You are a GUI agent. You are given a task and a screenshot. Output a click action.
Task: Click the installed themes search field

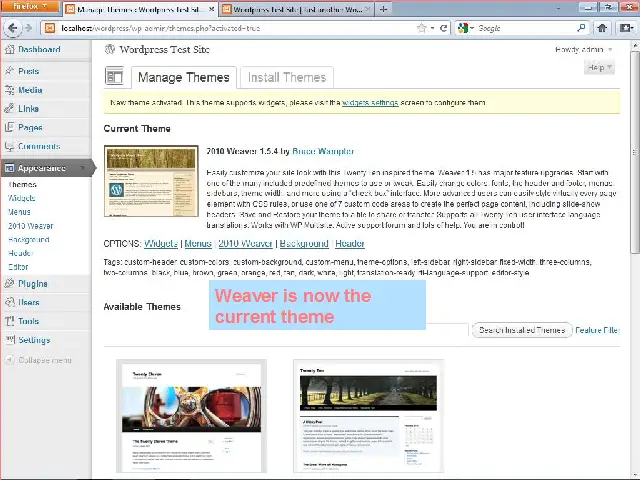click(447, 330)
